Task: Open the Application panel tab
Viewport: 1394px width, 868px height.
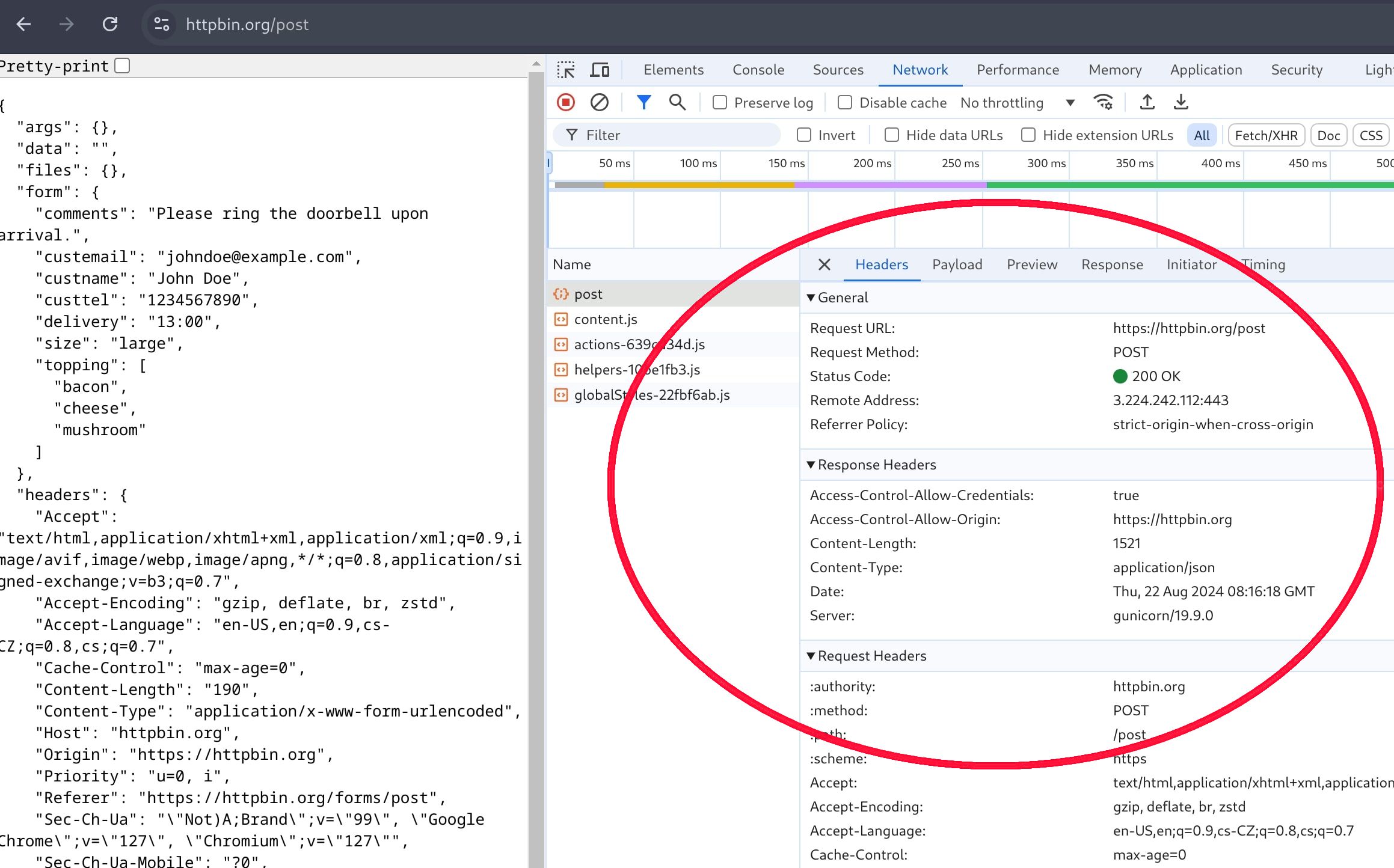Action: click(1206, 70)
